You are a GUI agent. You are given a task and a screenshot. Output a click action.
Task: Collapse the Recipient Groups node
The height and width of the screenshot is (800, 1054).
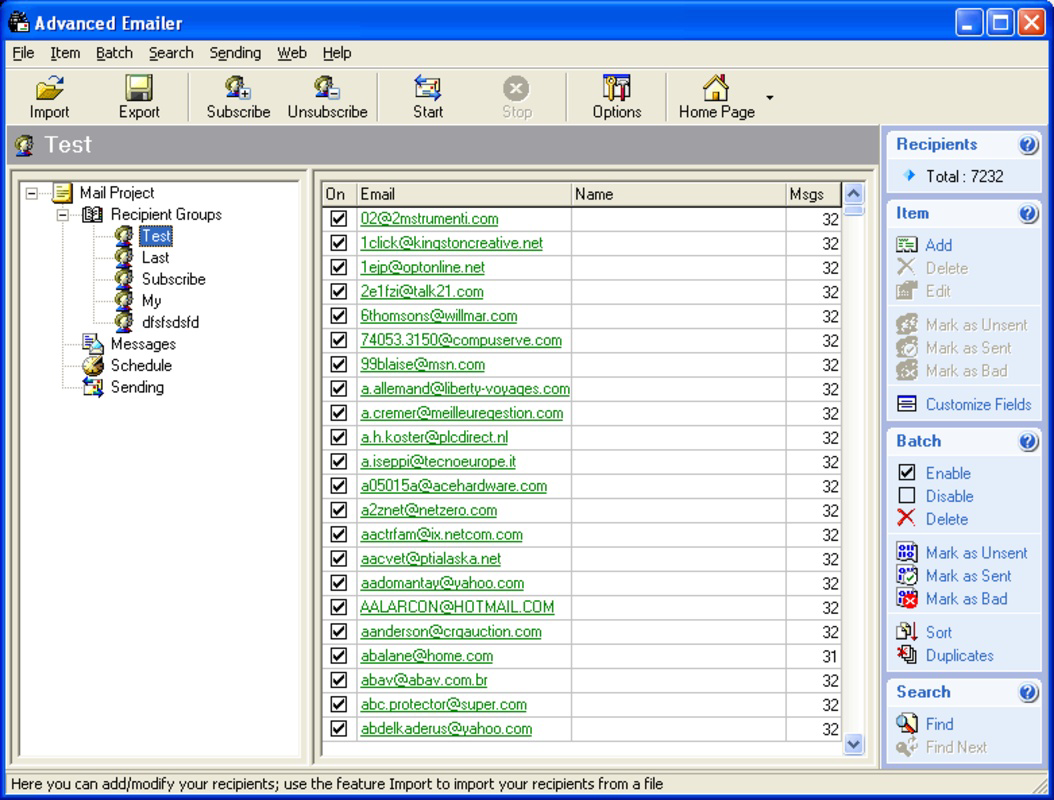pos(63,215)
